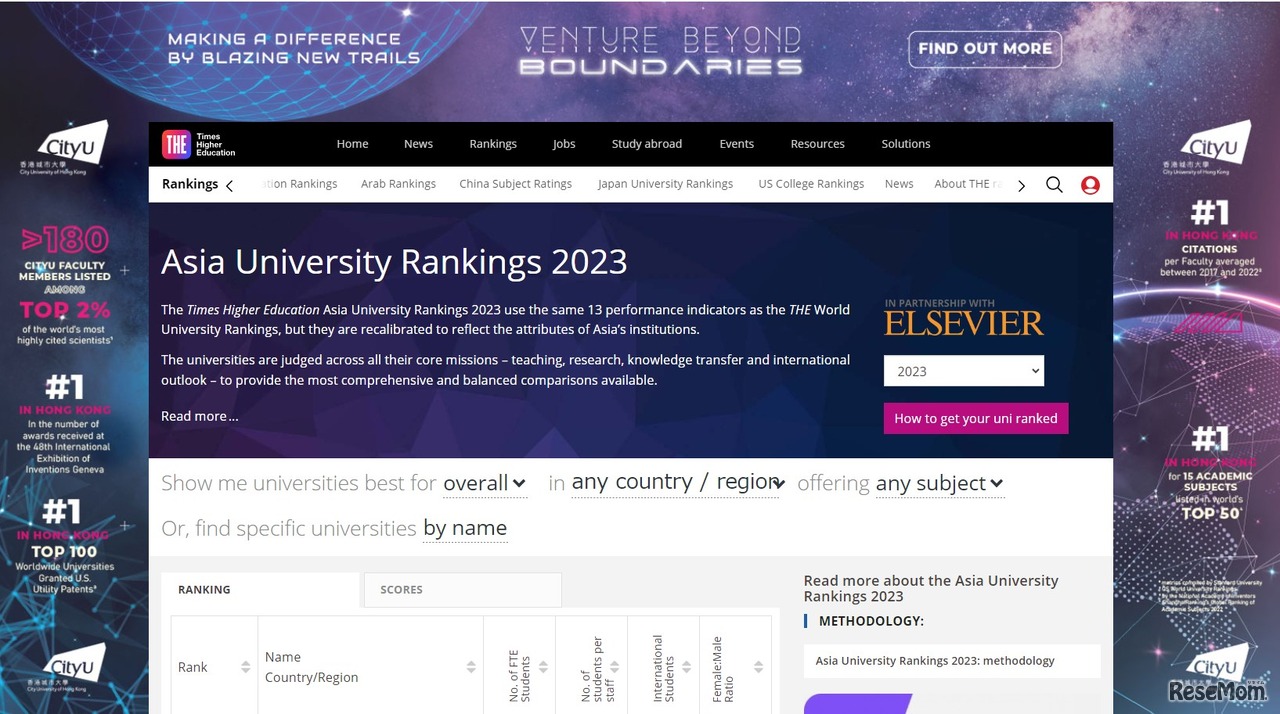Click 'How to get your uni ranked' button
The image size is (1280, 714).
[x=976, y=418]
